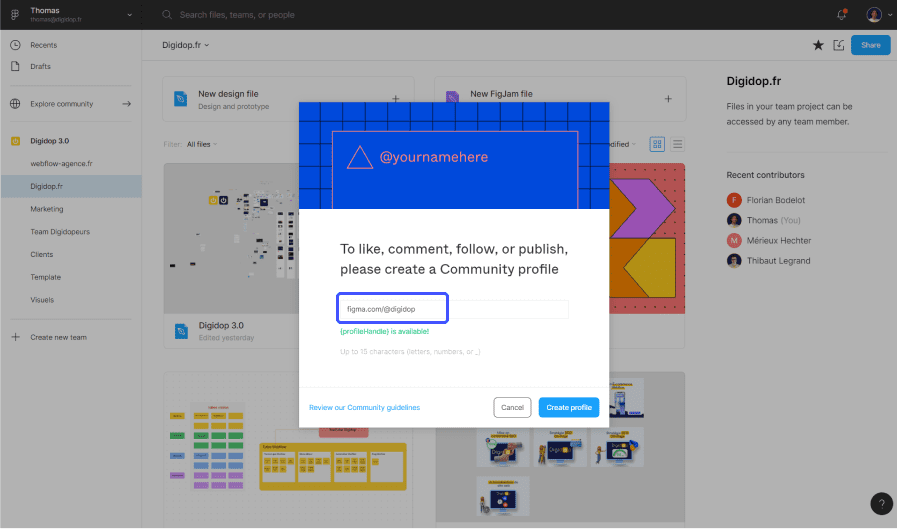Expand the Digidop.fr title dropdown
897x529 pixels.
(x=185, y=45)
